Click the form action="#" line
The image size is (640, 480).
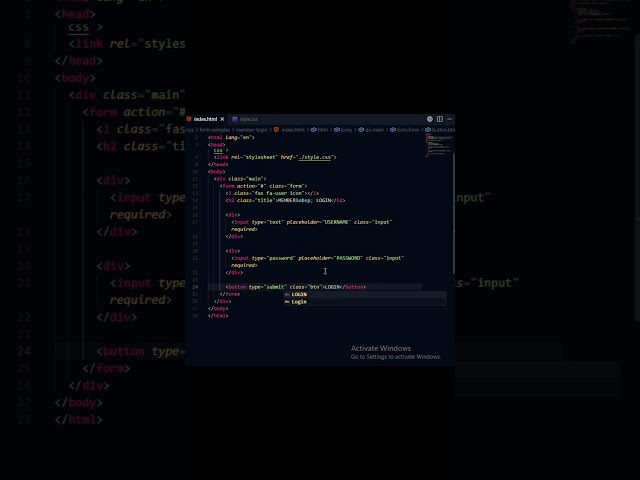click(263, 186)
